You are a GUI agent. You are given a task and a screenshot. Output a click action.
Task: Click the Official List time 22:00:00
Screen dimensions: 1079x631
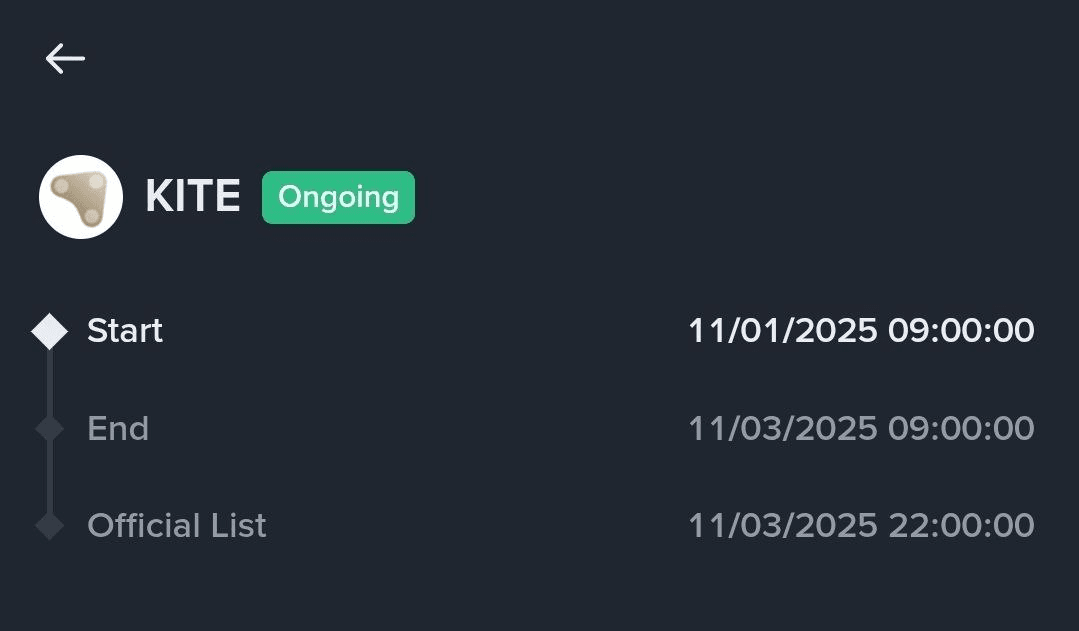[x=961, y=526]
